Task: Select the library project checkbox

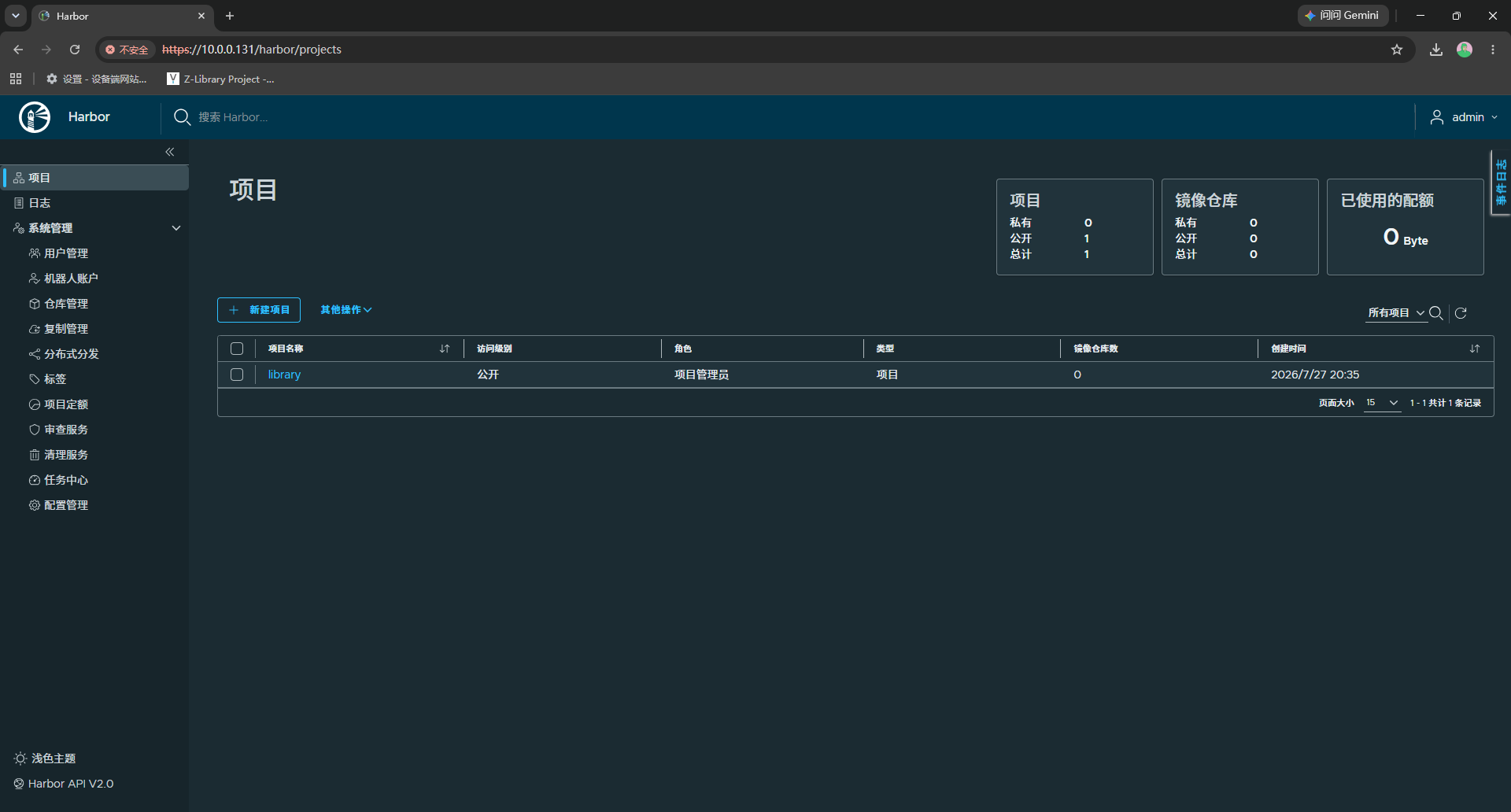Action: pos(237,375)
